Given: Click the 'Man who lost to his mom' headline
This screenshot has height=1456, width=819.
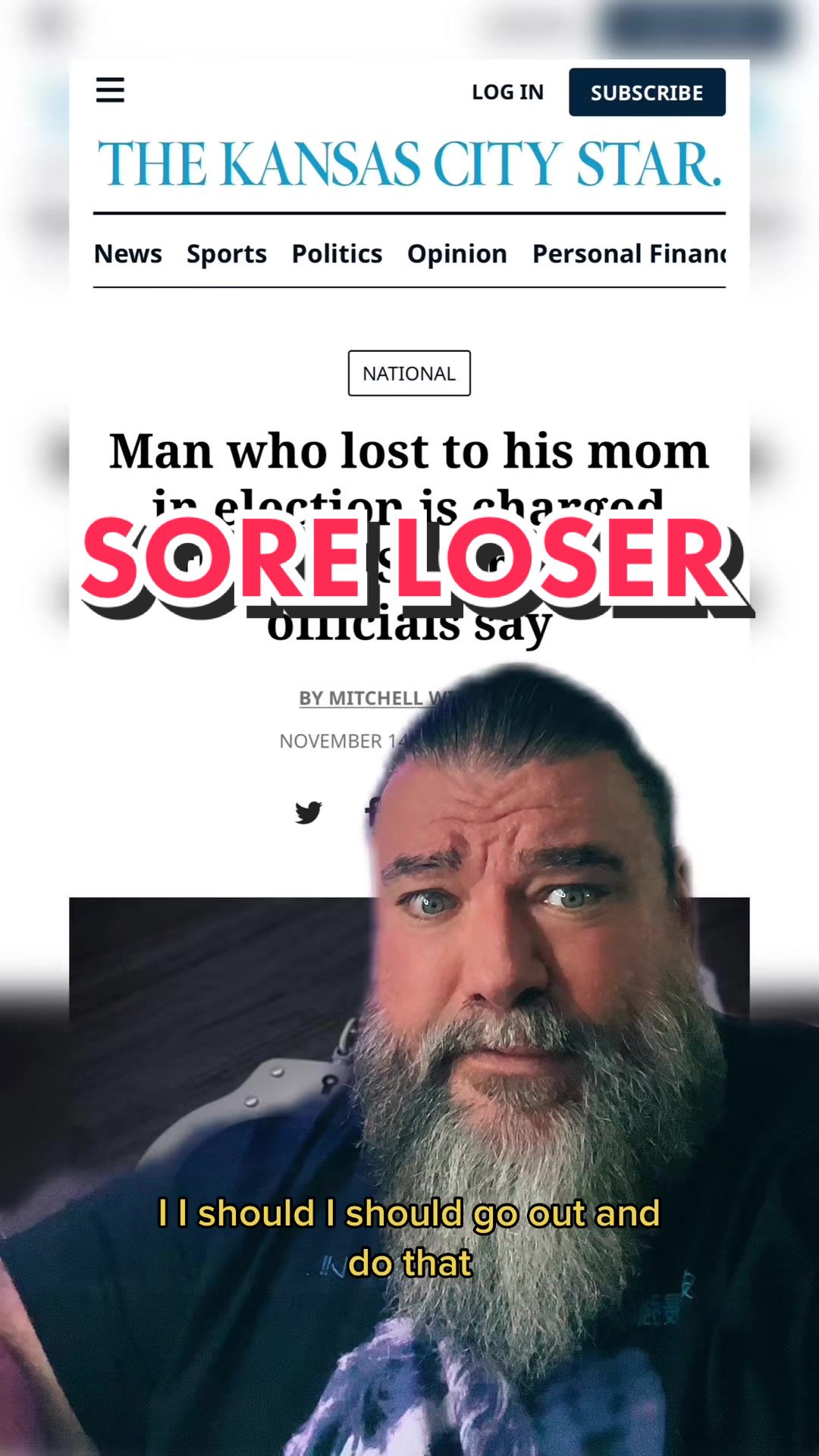Looking at the screenshot, I should (409, 451).
